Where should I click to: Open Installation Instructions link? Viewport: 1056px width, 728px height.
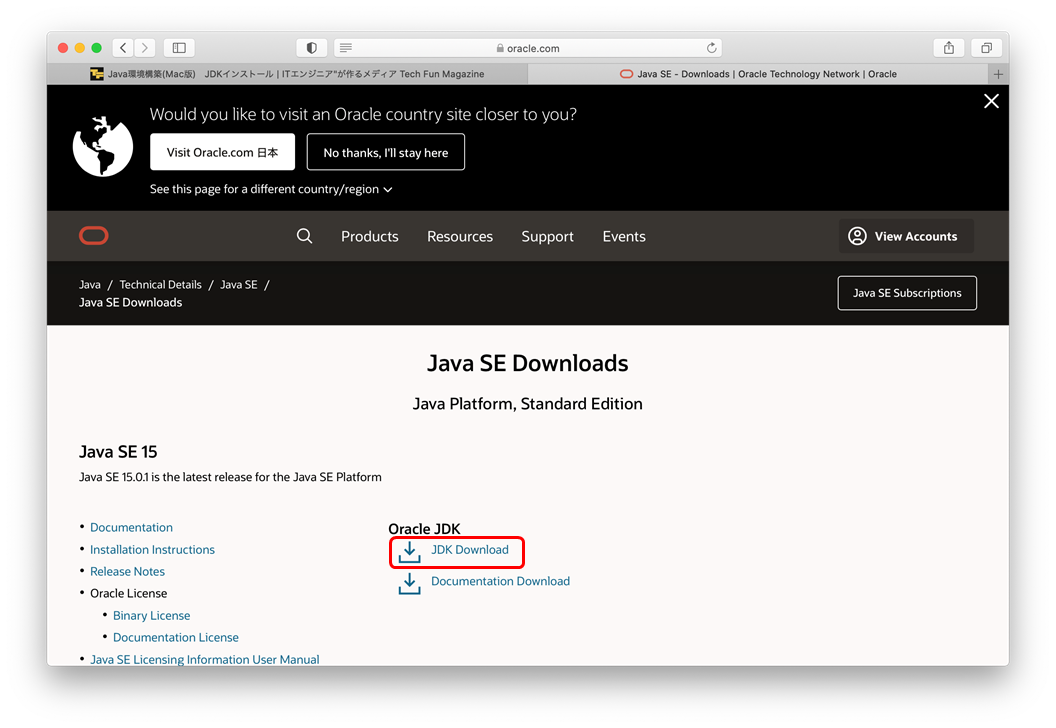pyautogui.click(x=152, y=550)
